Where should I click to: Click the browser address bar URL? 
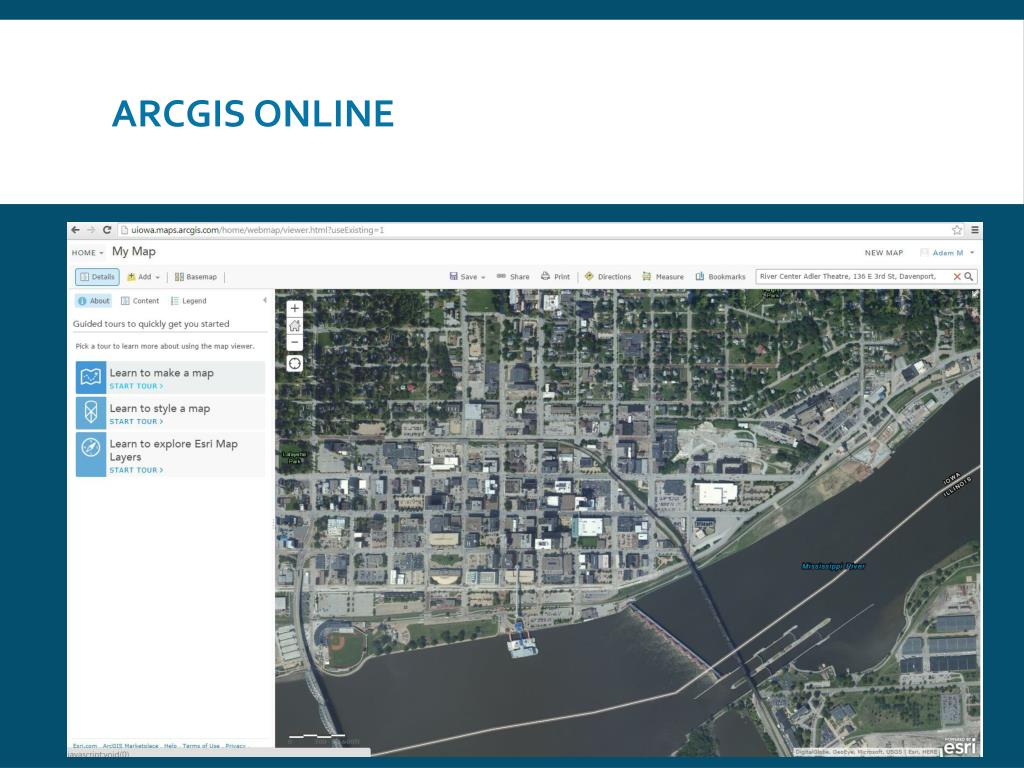click(257, 230)
